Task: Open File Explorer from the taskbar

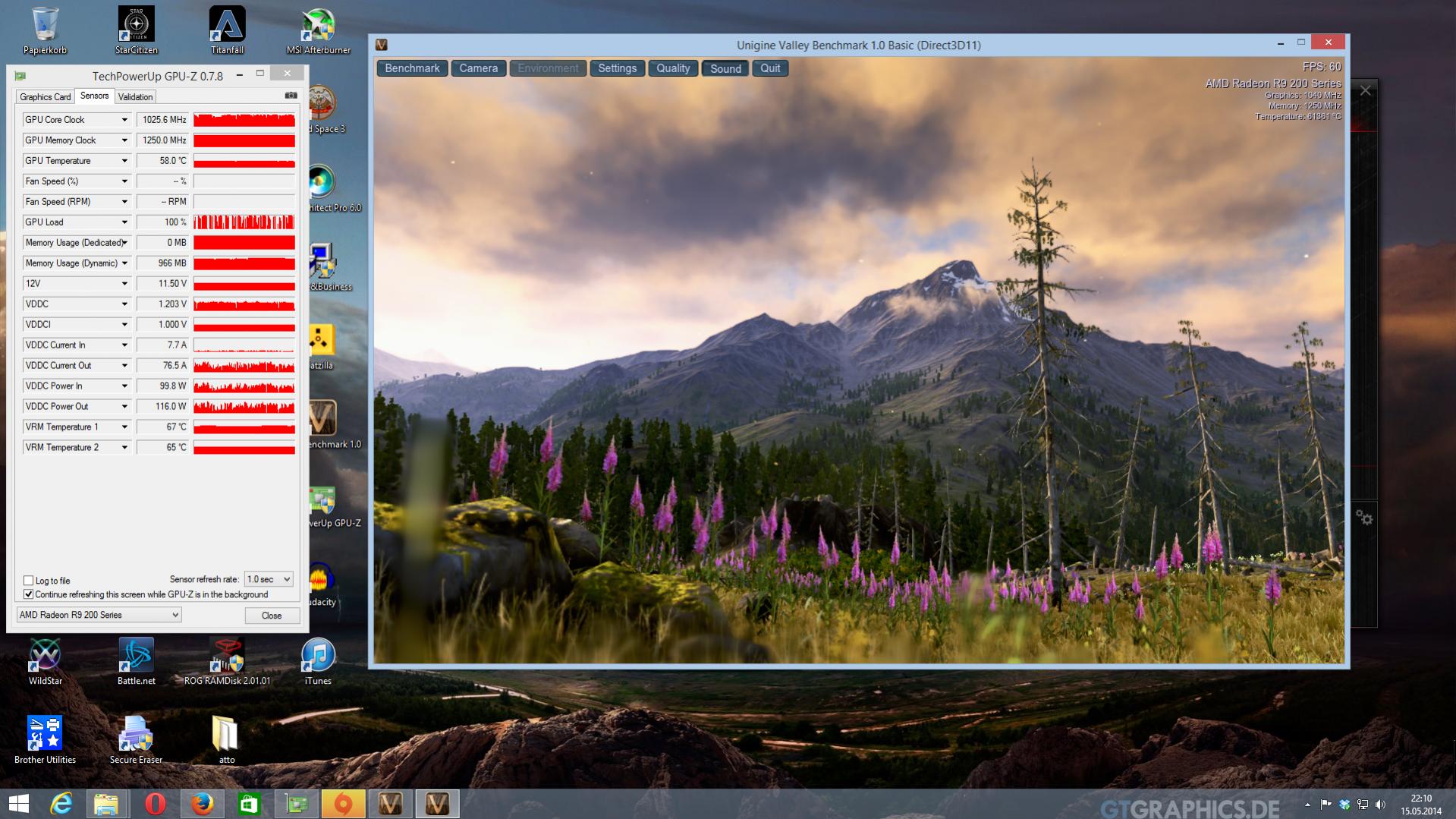Action: (x=106, y=804)
